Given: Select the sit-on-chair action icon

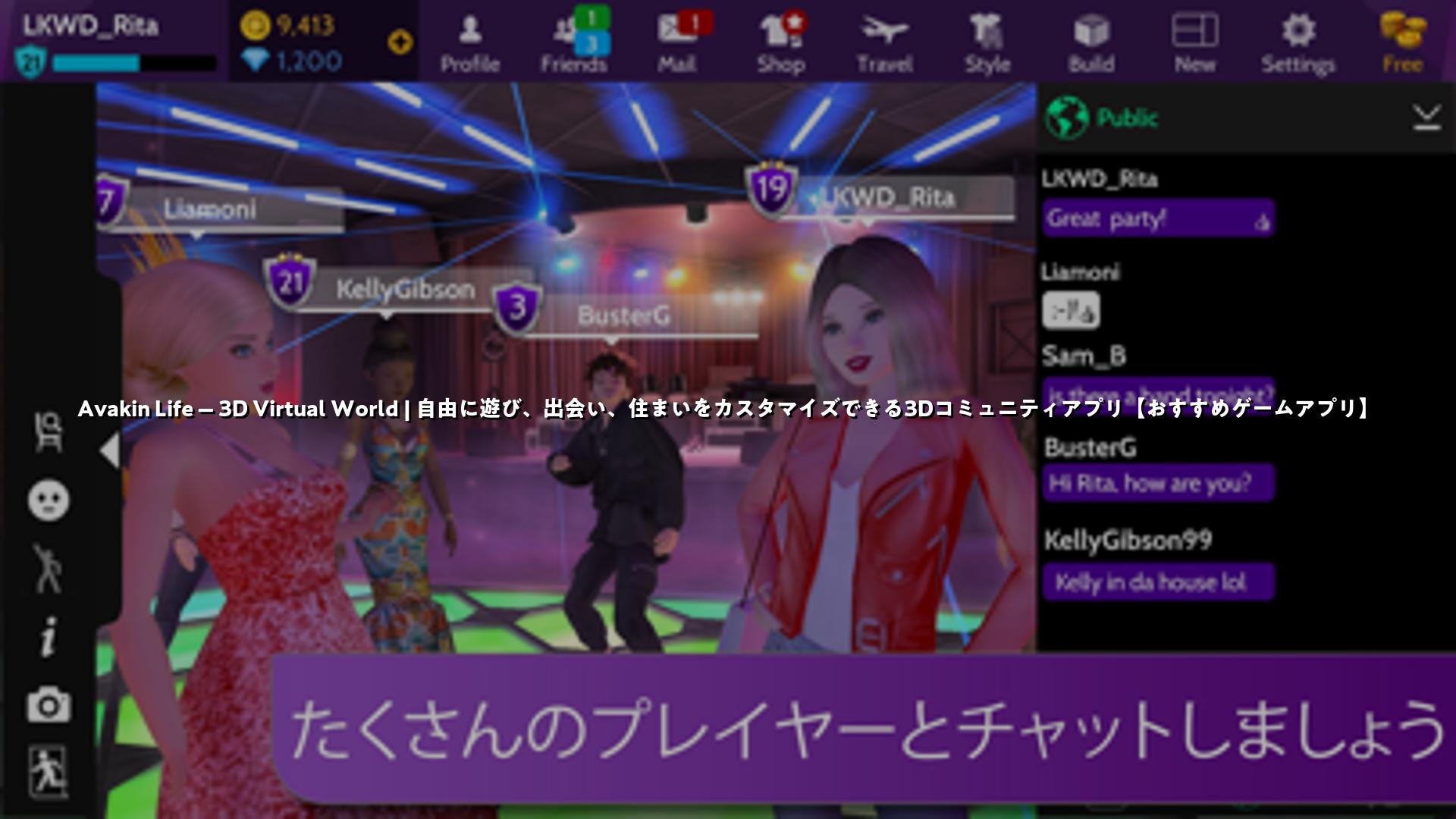Looking at the screenshot, I should pos(49,432).
